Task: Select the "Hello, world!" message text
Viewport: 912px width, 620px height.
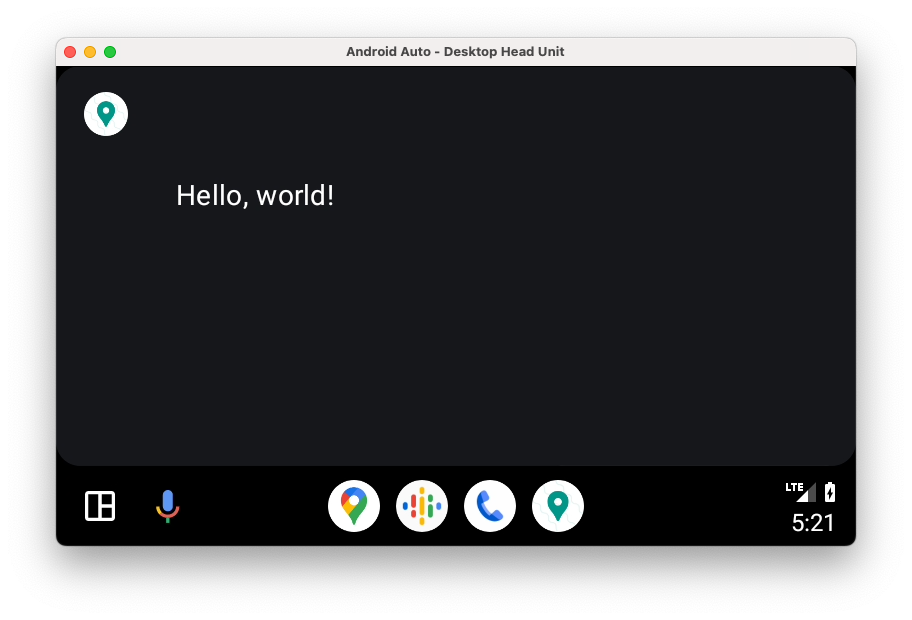Action: (x=255, y=196)
